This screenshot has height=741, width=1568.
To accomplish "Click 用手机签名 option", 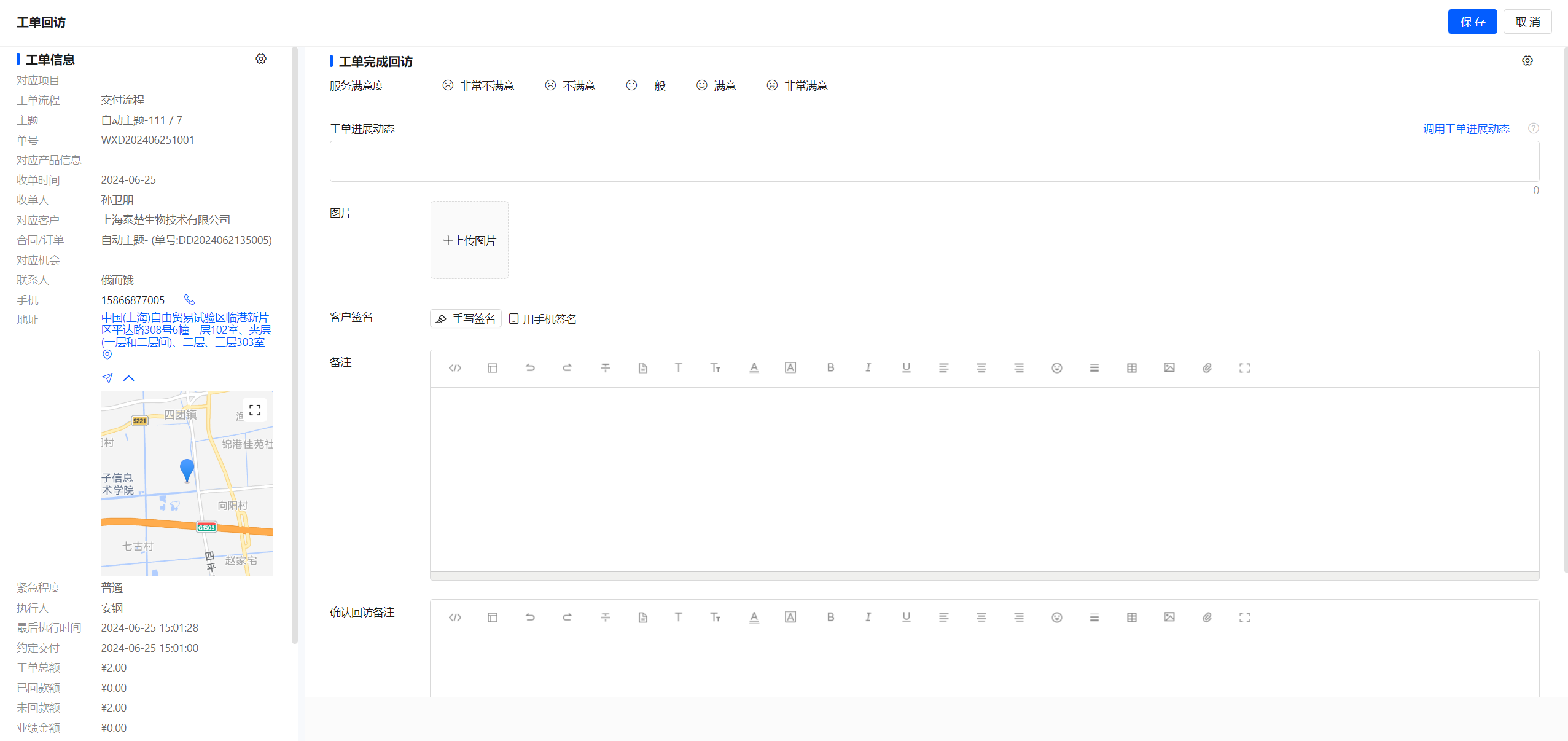I will coord(543,319).
